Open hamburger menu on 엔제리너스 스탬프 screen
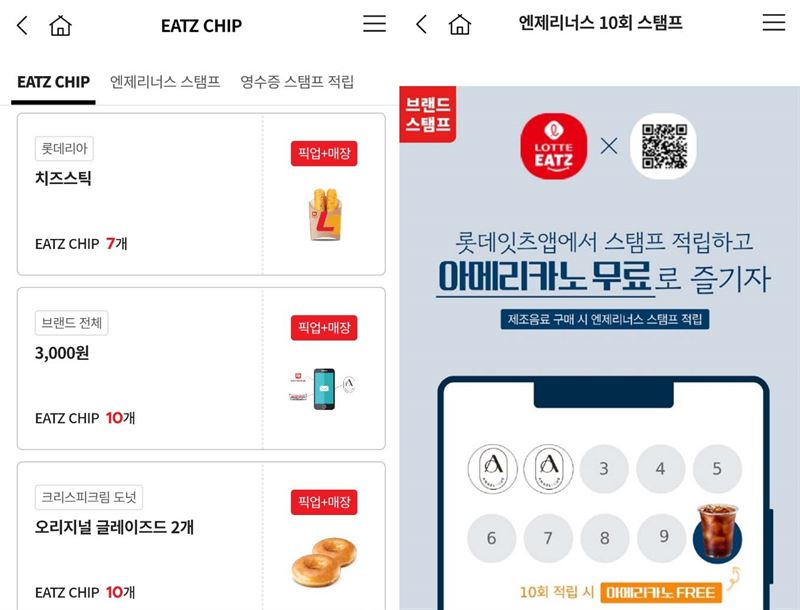 click(774, 22)
